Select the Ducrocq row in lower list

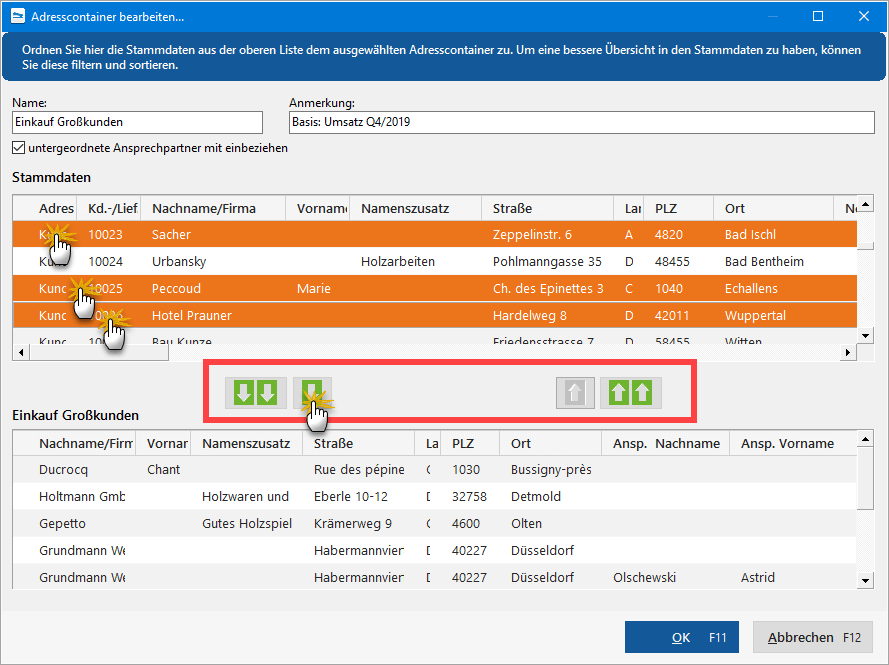(434, 469)
